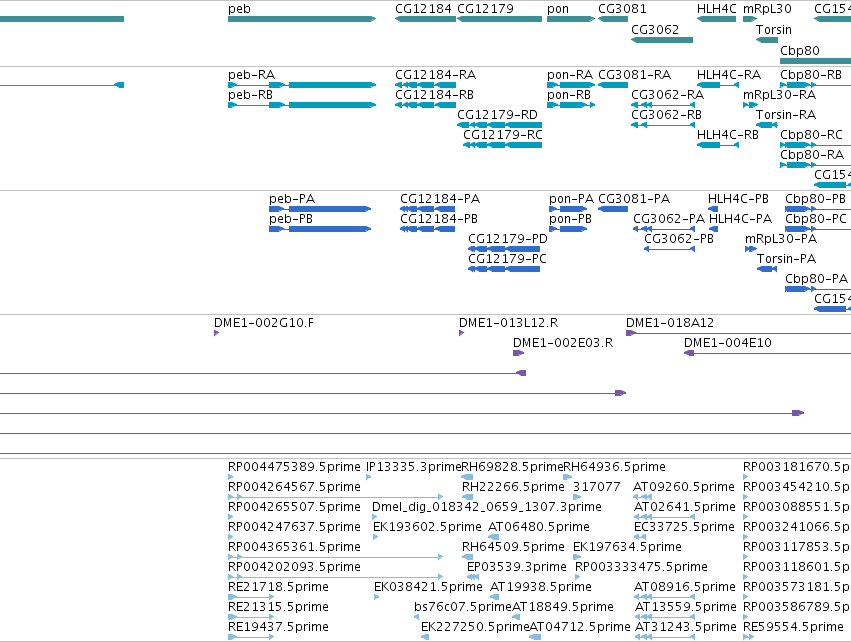Viewport: 851px width, 642px height.
Task: Select EST RE59554.5prime
Action: (748, 637)
